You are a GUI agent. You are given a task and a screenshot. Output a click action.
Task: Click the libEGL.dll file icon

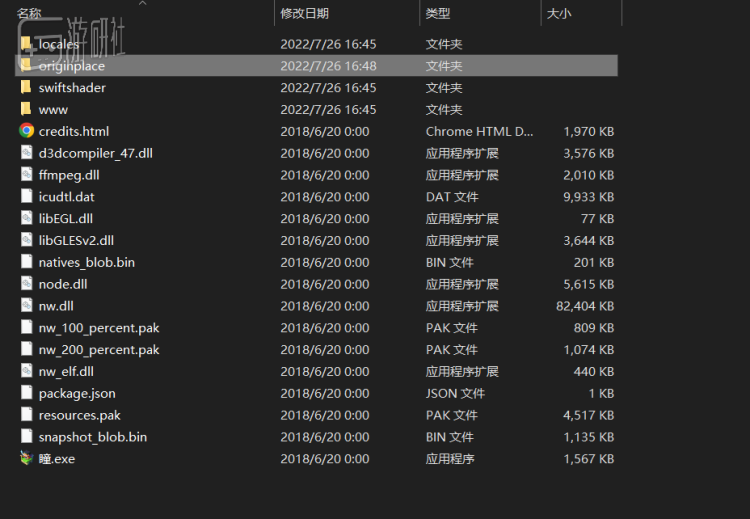[26, 219]
